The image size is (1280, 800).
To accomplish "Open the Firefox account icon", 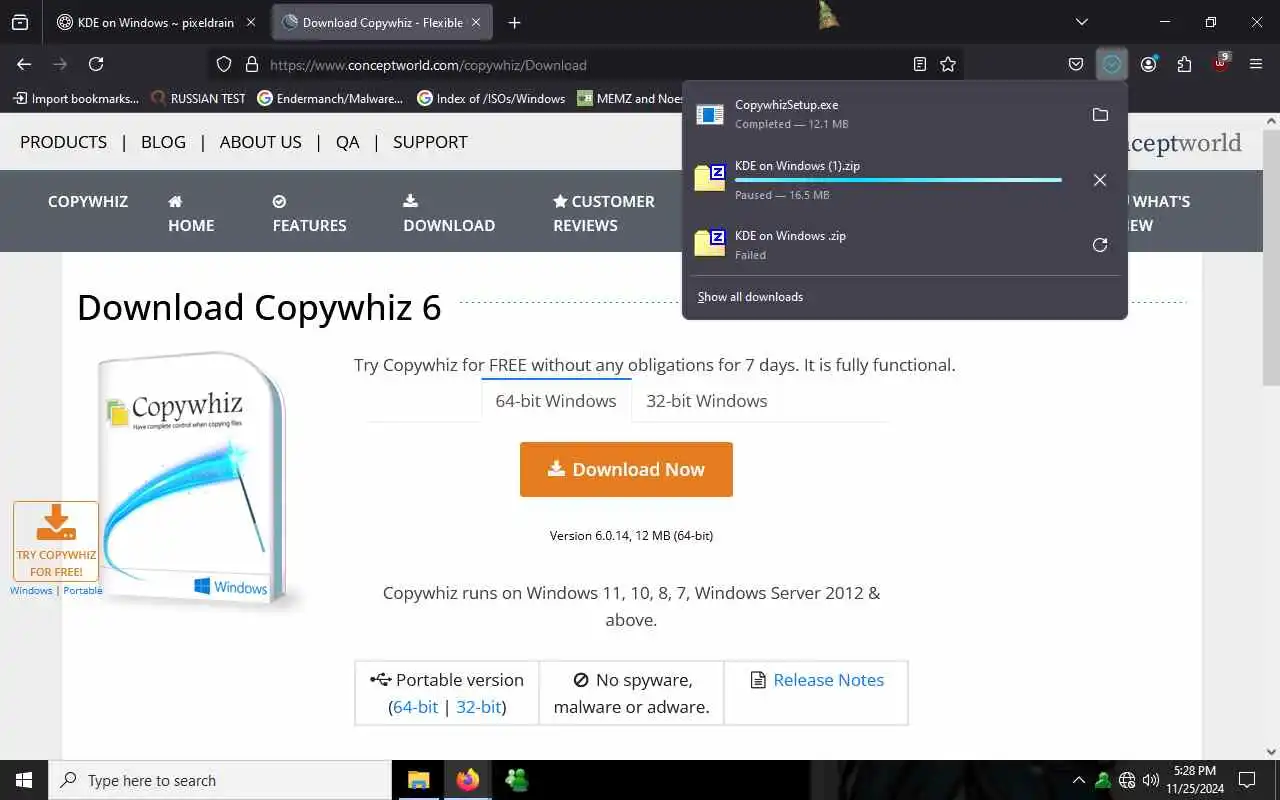I will [1148, 64].
